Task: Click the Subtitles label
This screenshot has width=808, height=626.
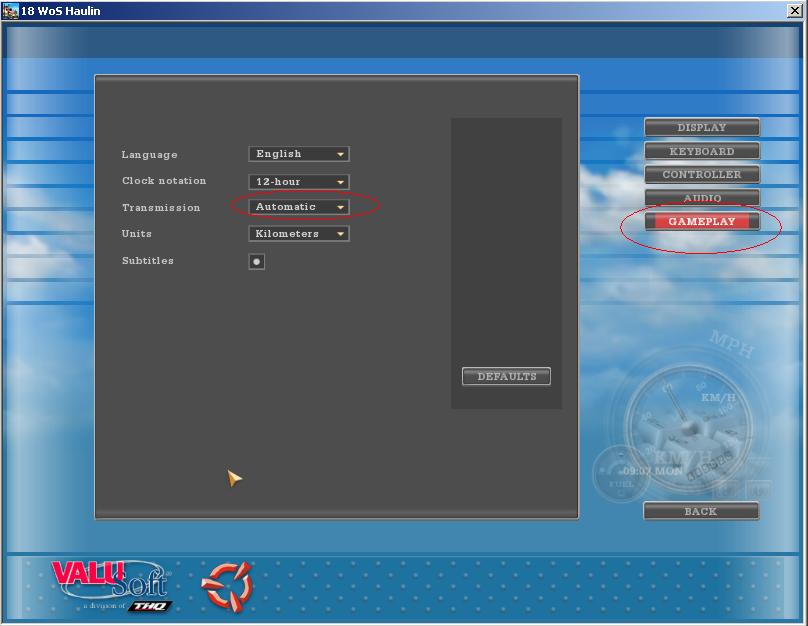Action: 147,261
